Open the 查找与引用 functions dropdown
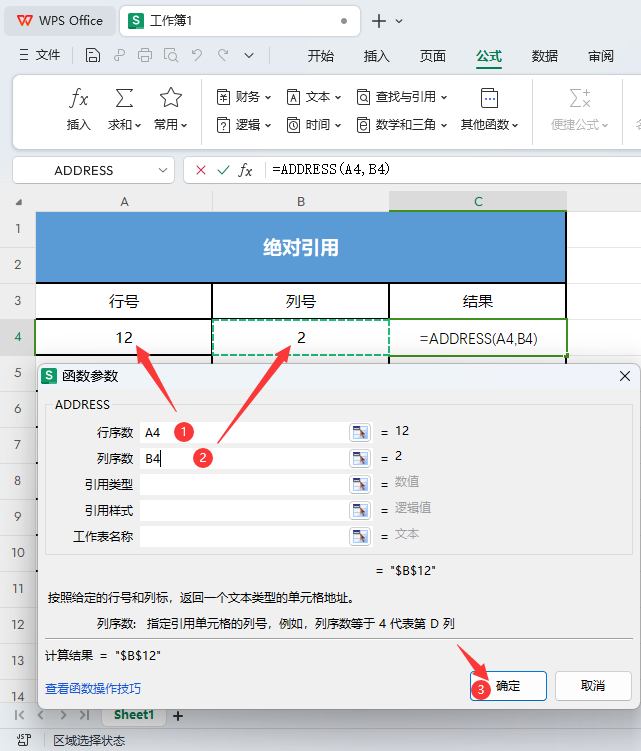 tap(402, 97)
